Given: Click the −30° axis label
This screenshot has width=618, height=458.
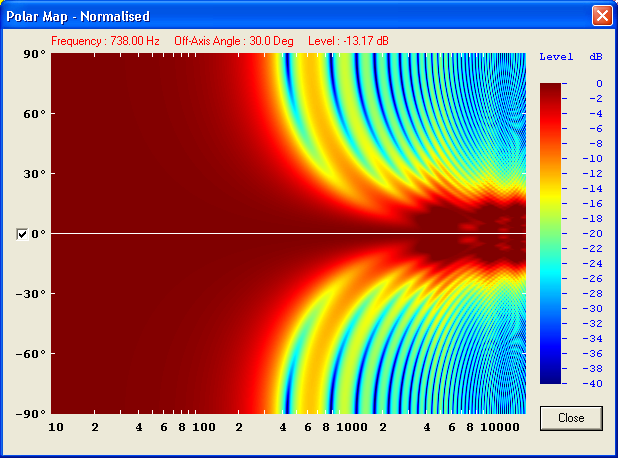Looking at the screenshot, I should point(31,294).
